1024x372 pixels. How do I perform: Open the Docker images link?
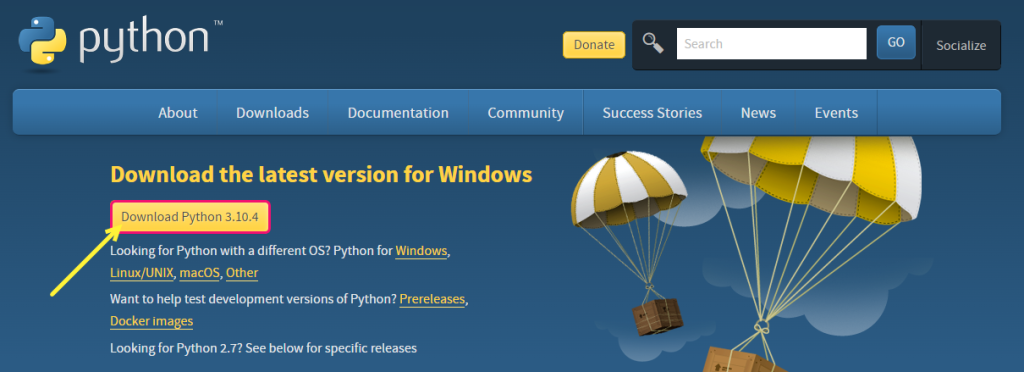(x=152, y=321)
